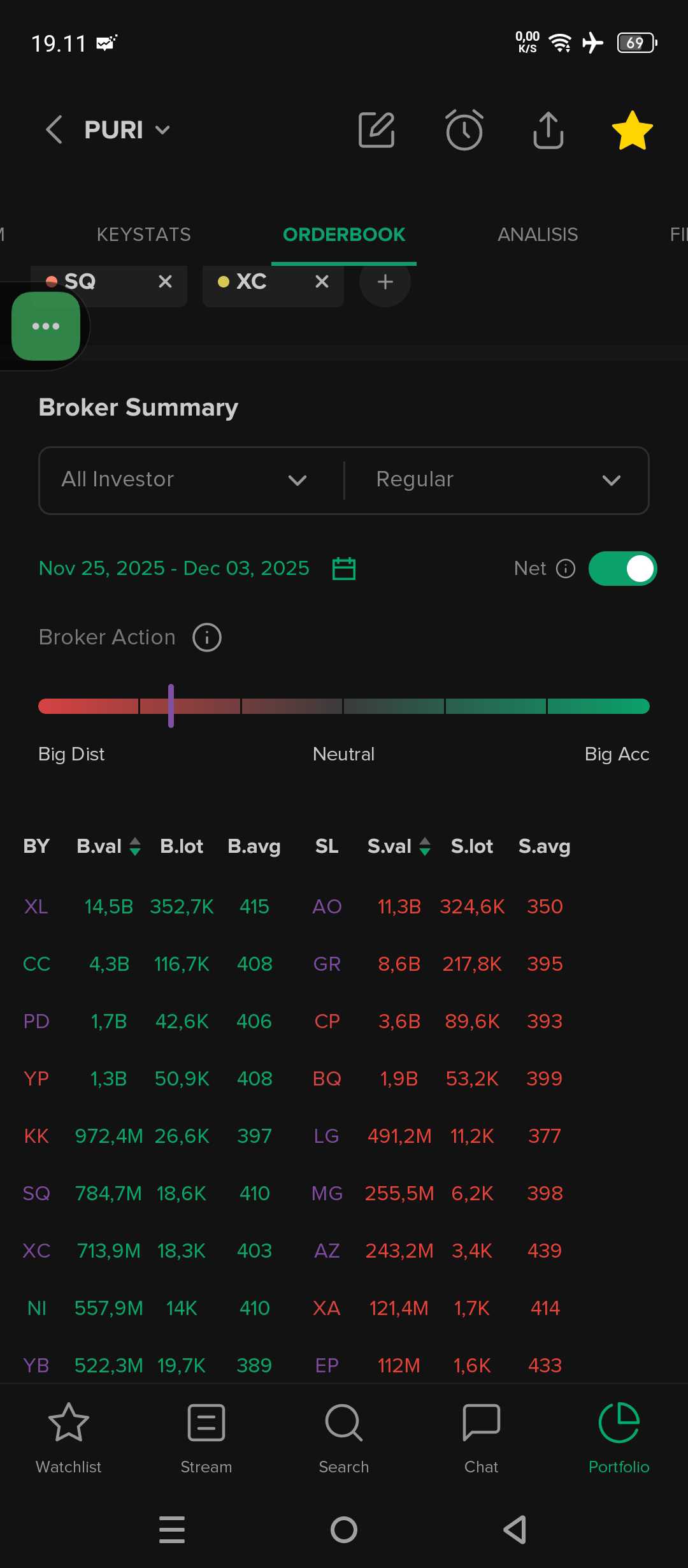Open the price alert clock icon
Image resolution: width=688 pixels, height=1568 pixels.
pyautogui.click(x=464, y=130)
